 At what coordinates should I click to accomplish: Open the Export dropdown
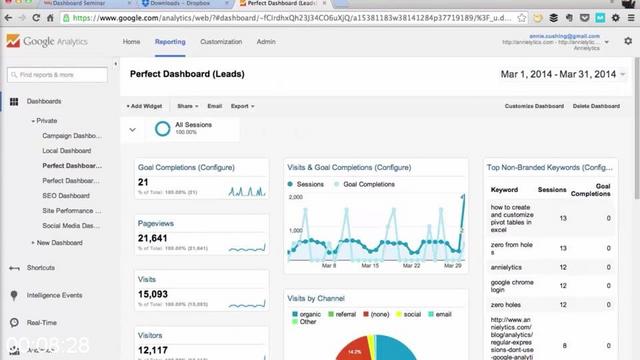[242, 106]
